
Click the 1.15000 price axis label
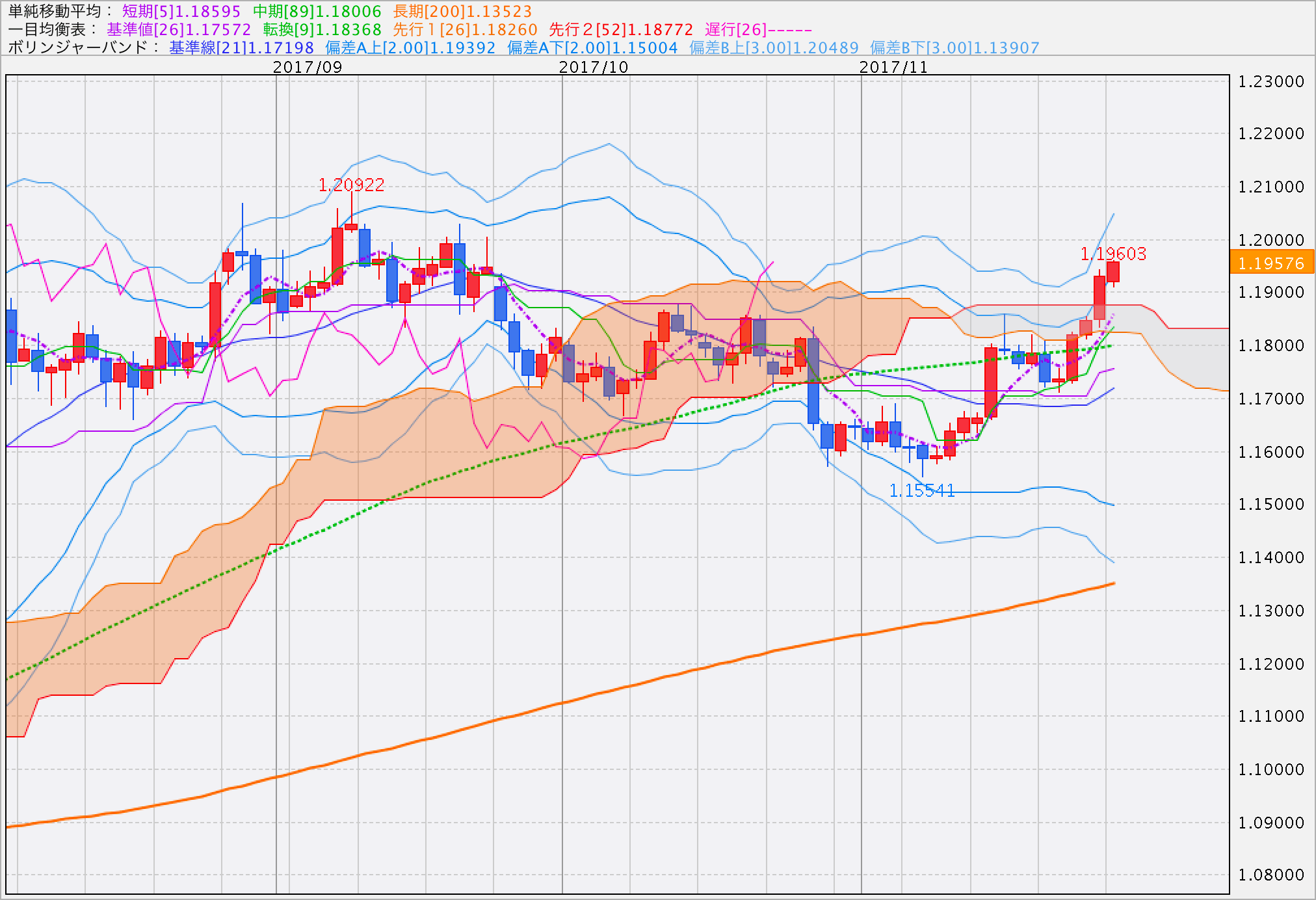tap(1271, 504)
